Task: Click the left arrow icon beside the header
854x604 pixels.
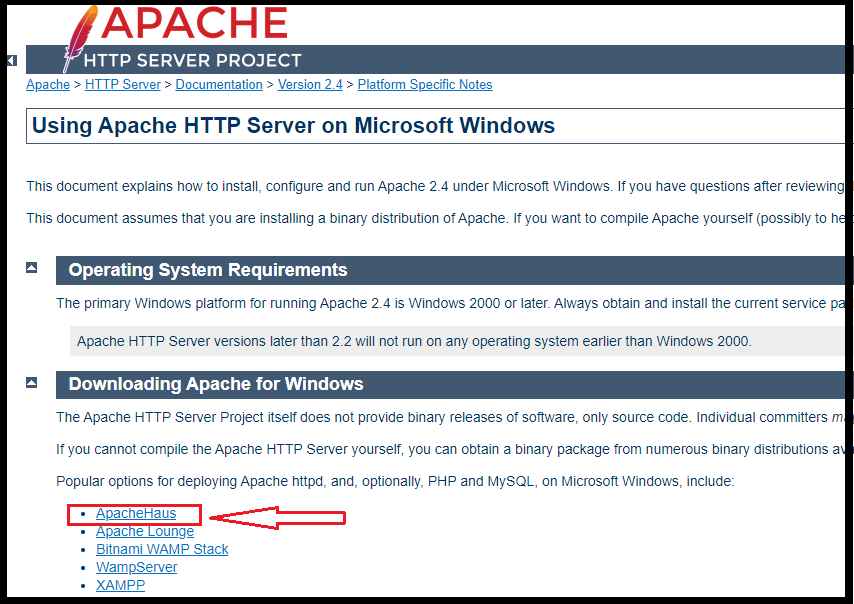Action: 12,60
